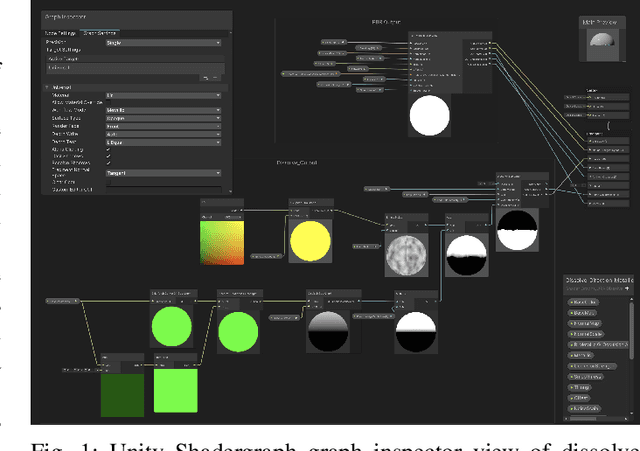
Task: Select the noise-textured sphere node preview
Action: pos(406,257)
